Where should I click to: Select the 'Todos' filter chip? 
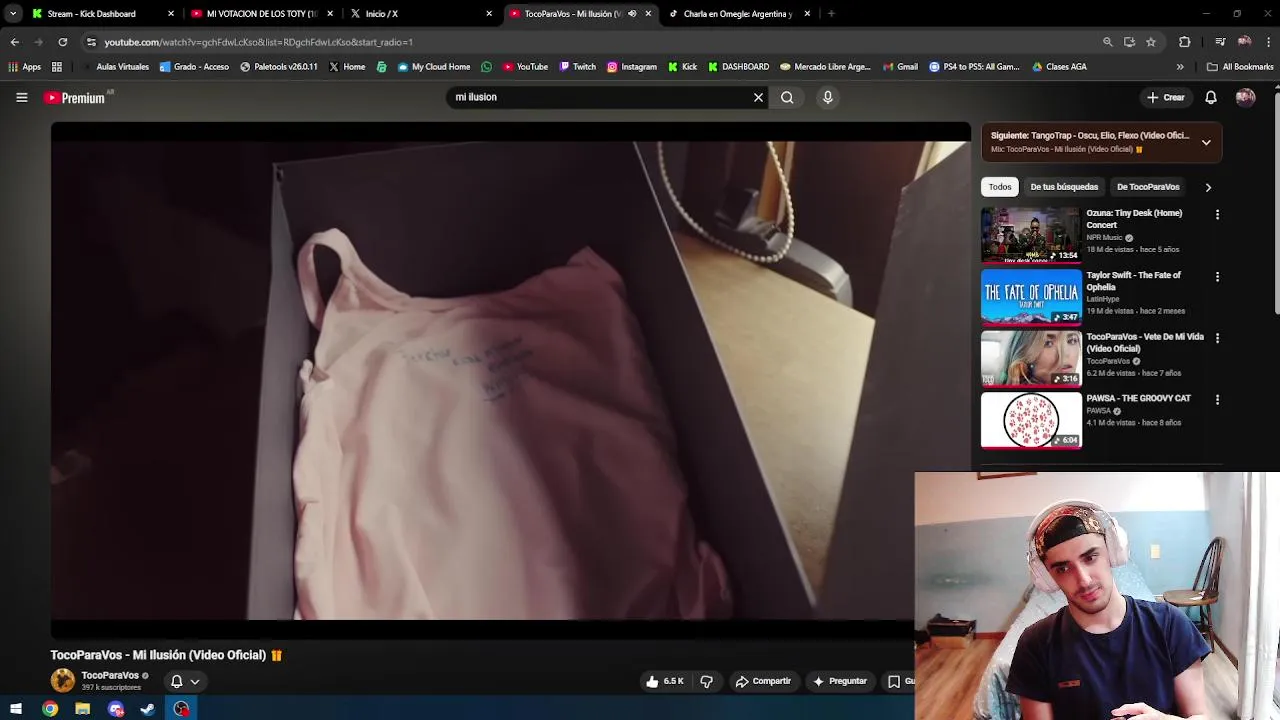[1000, 187]
